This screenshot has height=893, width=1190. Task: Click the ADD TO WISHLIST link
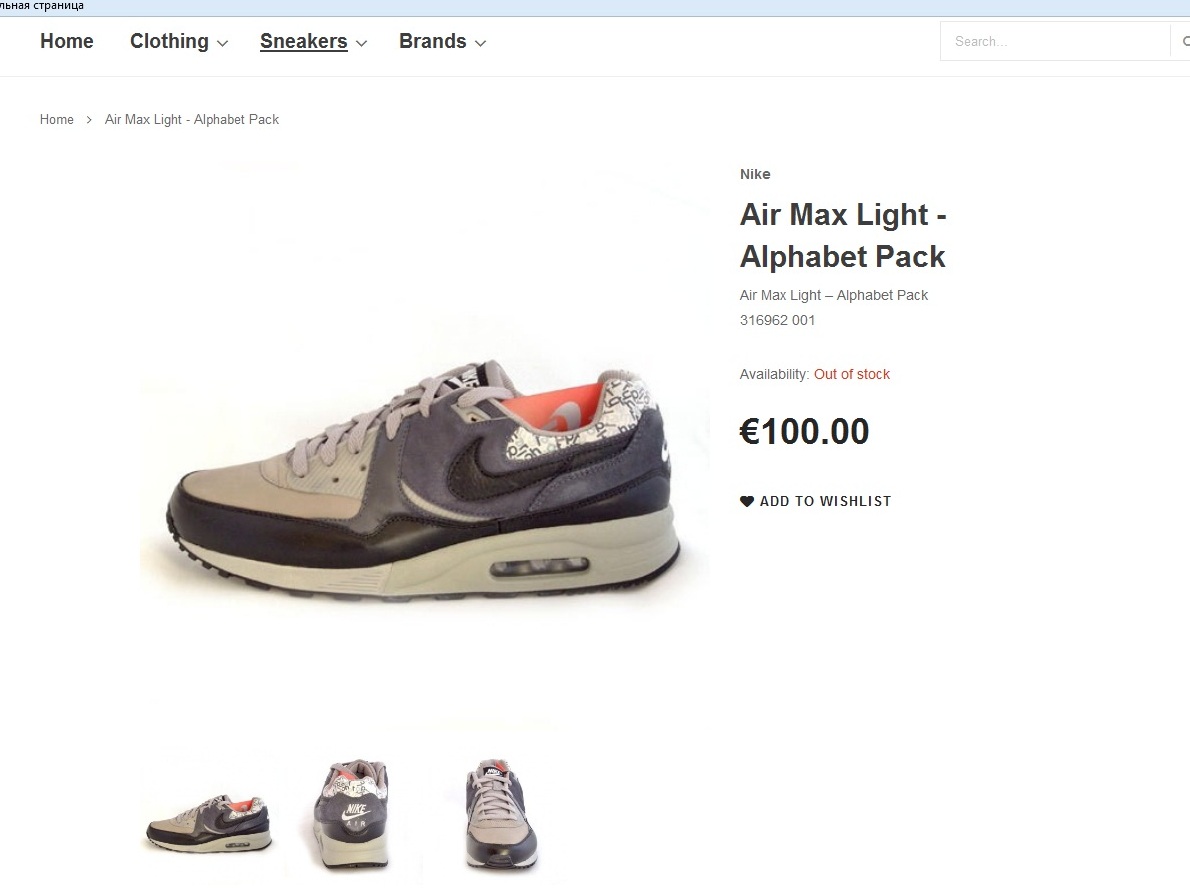point(825,502)
